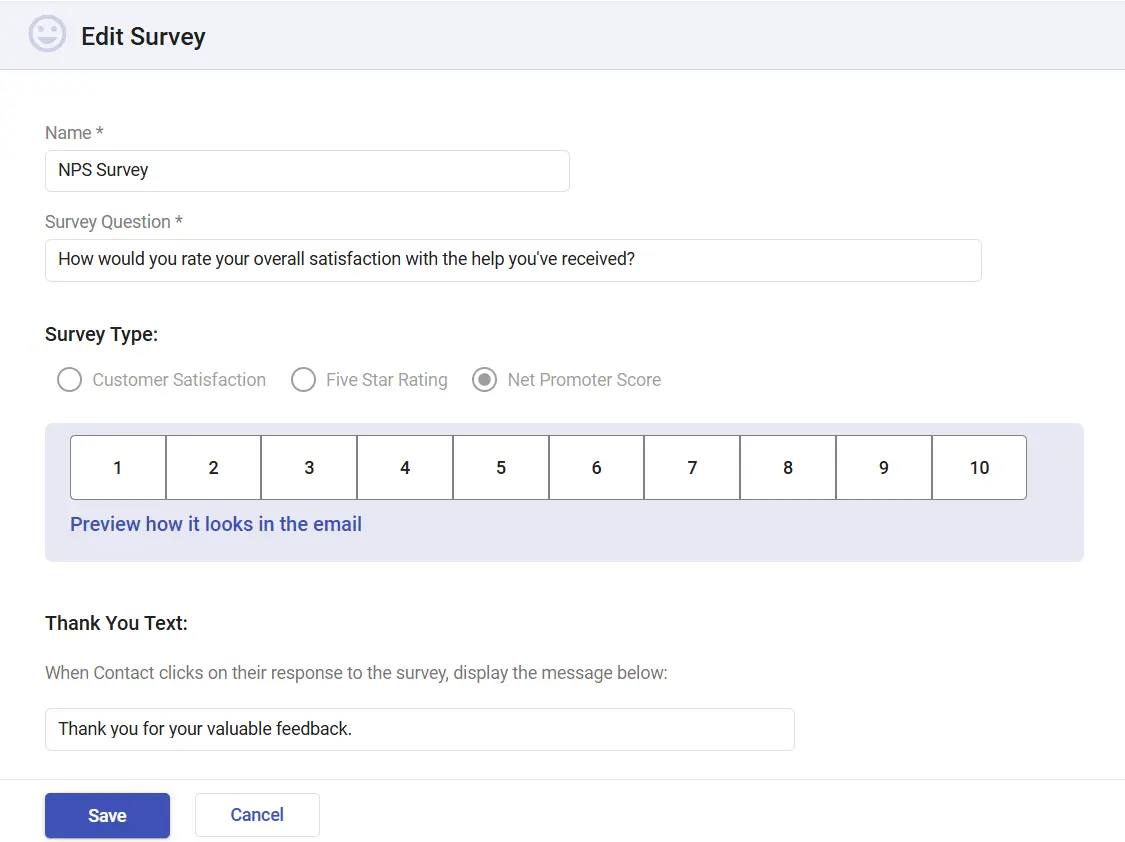Viewport: 1125px width, 842px height.
Task: Click rating box number 4
Action: tap(405, 467)
